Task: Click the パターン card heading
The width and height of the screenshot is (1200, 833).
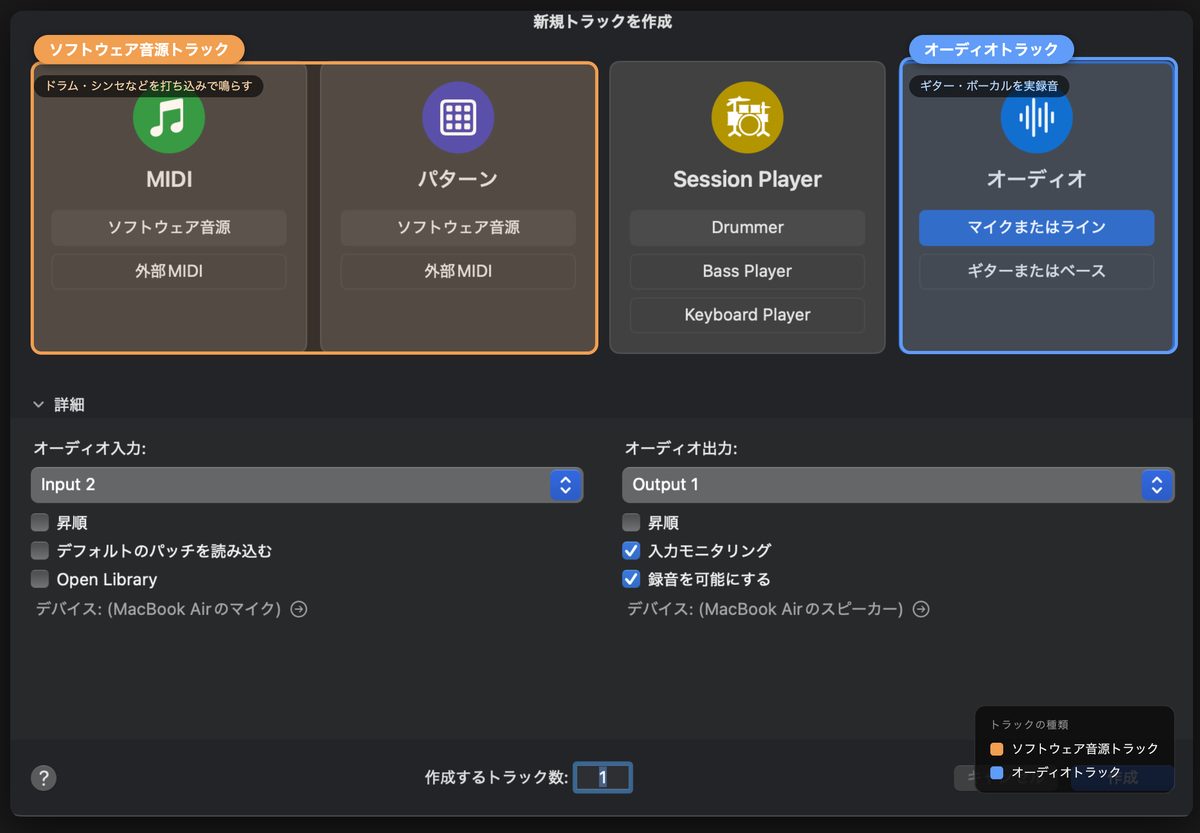Action: pos(458,180)
